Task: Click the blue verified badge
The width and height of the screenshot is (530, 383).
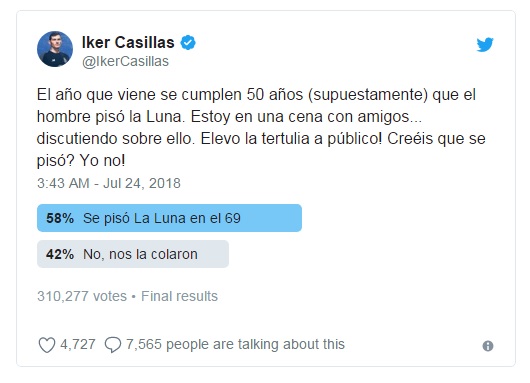Action: [188, 43]
